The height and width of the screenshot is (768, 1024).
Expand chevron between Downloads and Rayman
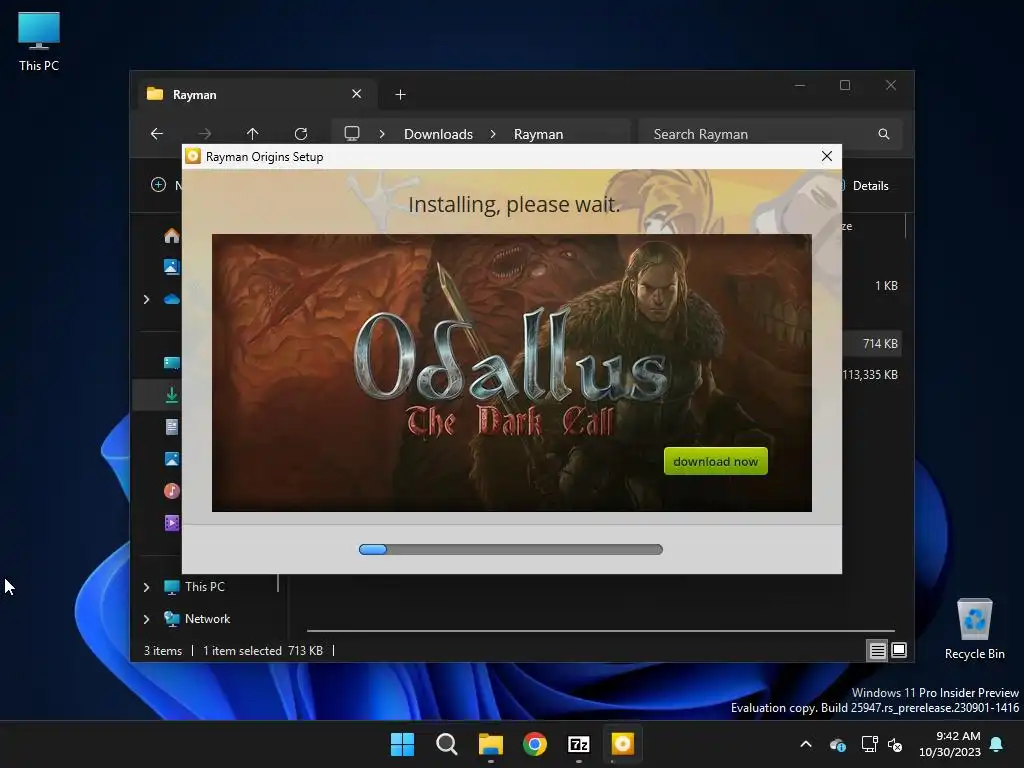tap(493, 134)
